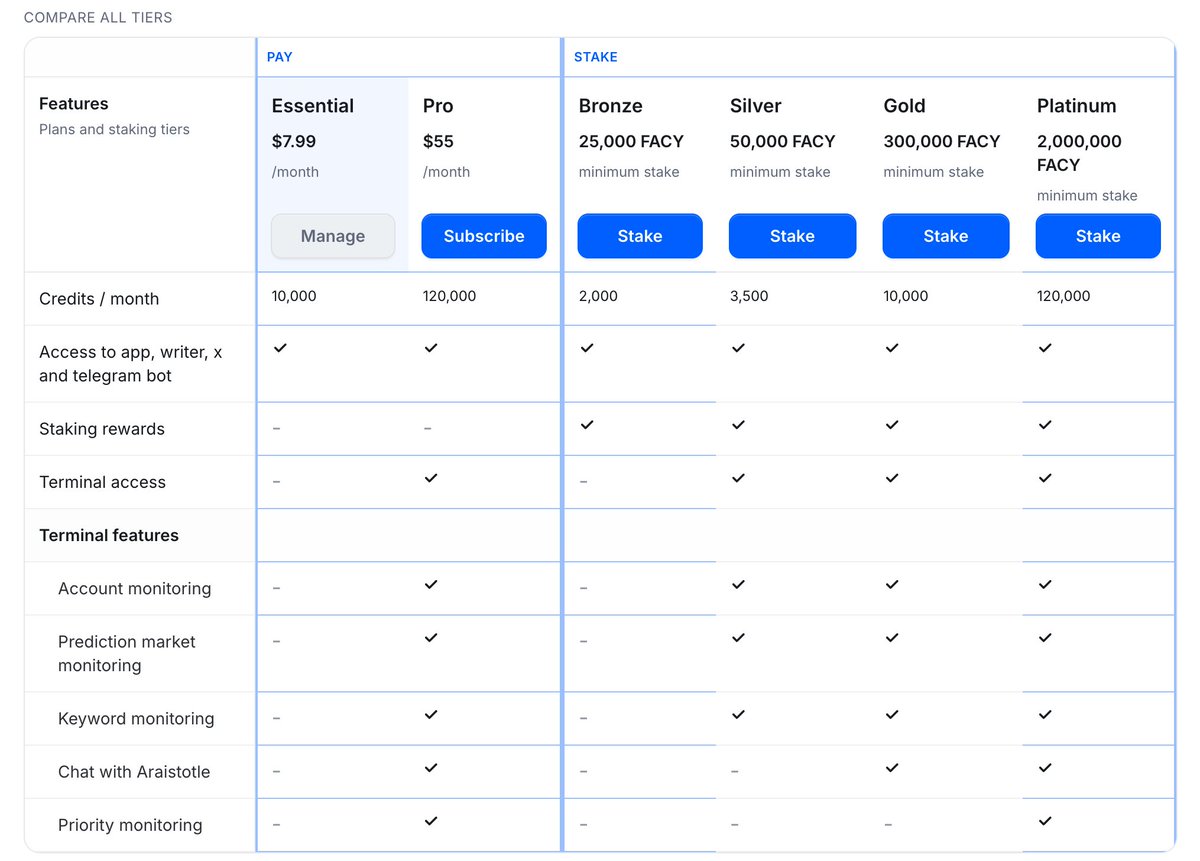Image resolution: width=1200 pixels, height=861 pixels.
Task: Click the Essential plan title
Action: tap(313, 106)
